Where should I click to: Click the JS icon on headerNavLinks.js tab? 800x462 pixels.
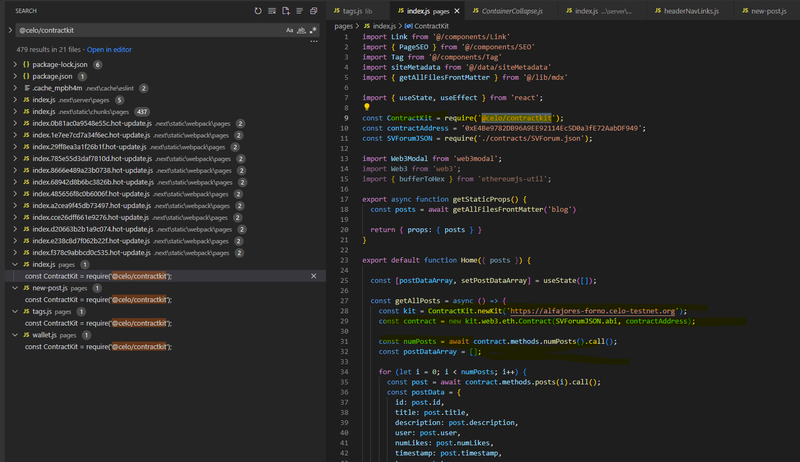coord(658,11)
